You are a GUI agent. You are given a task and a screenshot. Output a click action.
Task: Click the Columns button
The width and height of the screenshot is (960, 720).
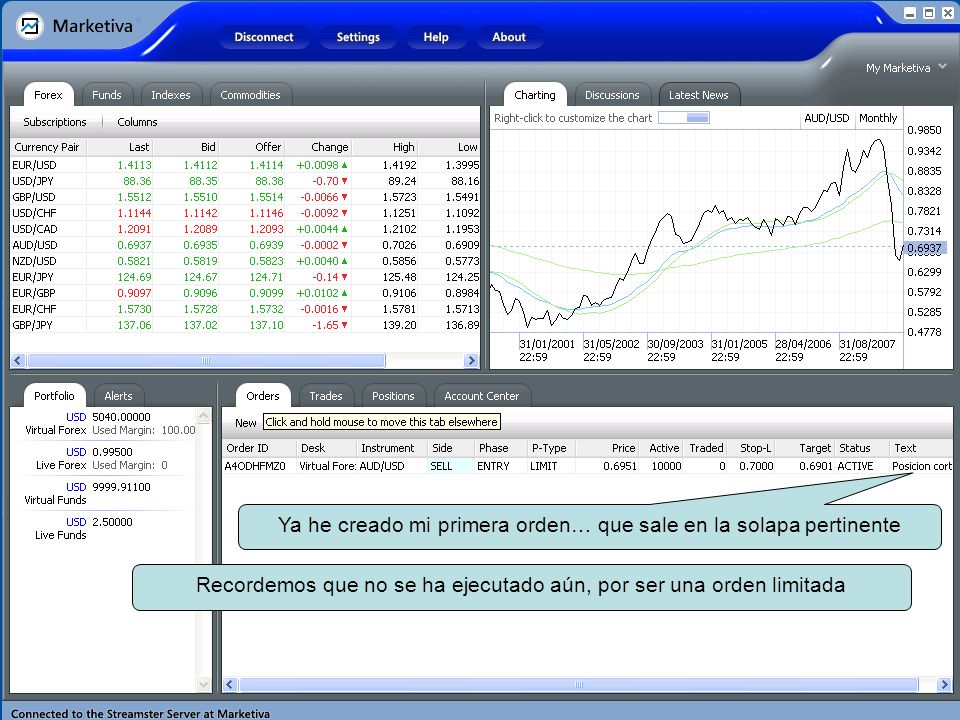point(137,122)
